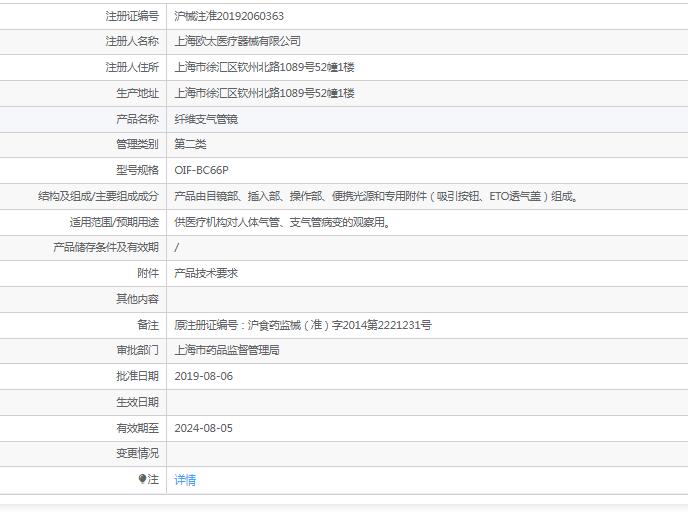688x512 pixels.
Task: Click the 附件 label
Action: click(x=148, y=273)
